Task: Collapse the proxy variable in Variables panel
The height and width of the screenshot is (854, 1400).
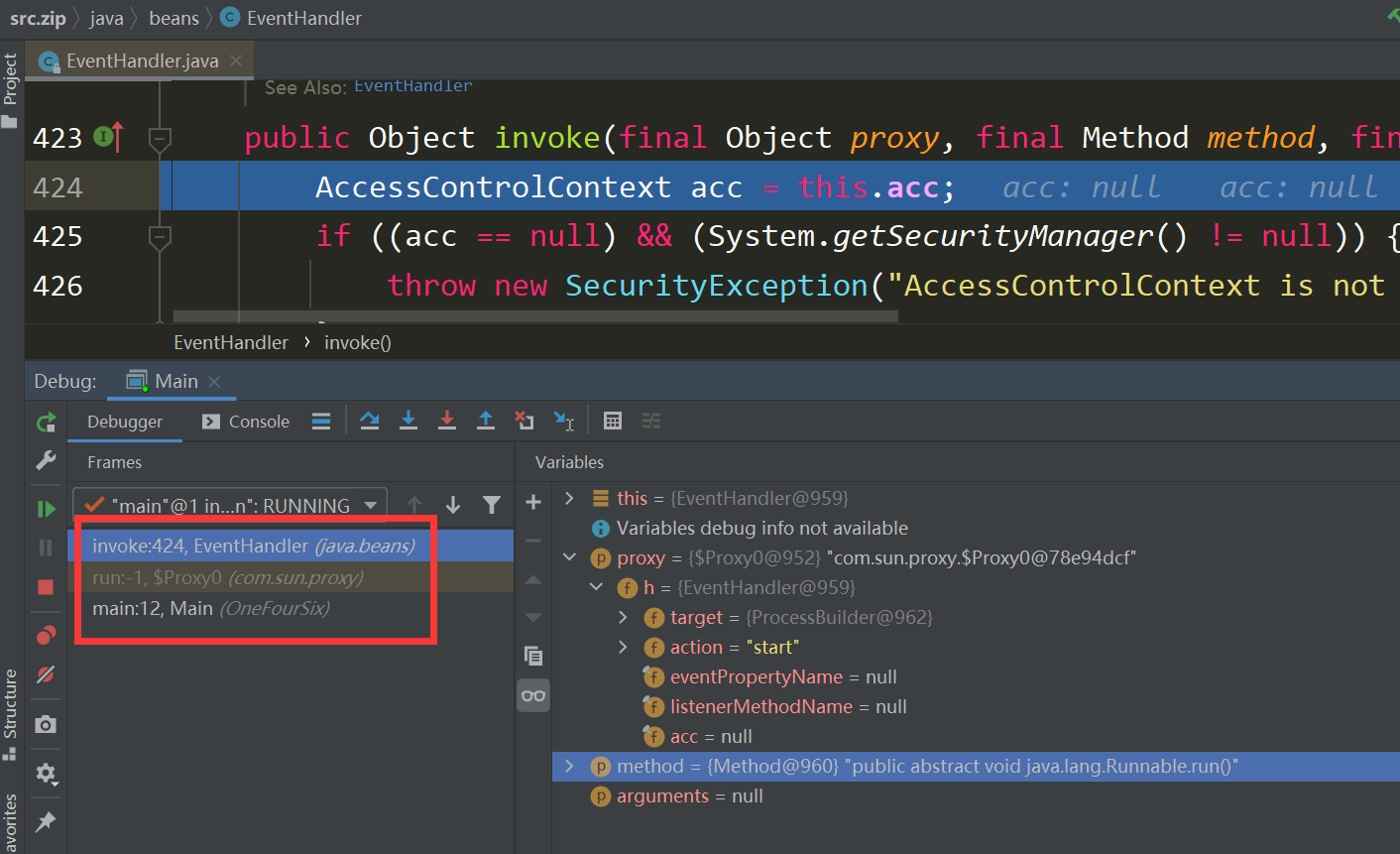Action: (571, 557)
